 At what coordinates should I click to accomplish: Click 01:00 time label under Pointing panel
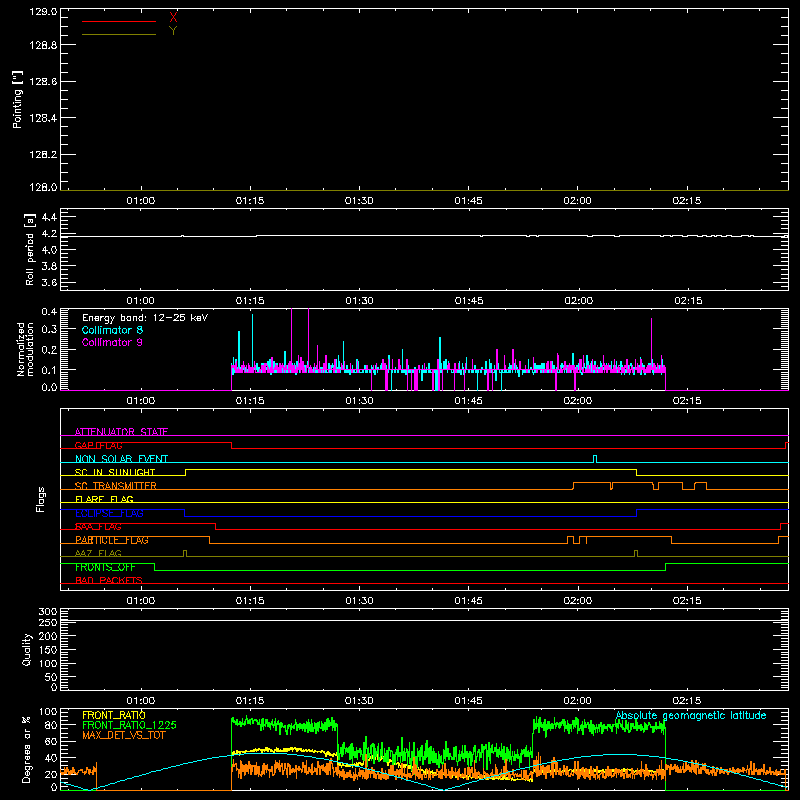coord(141,201)
